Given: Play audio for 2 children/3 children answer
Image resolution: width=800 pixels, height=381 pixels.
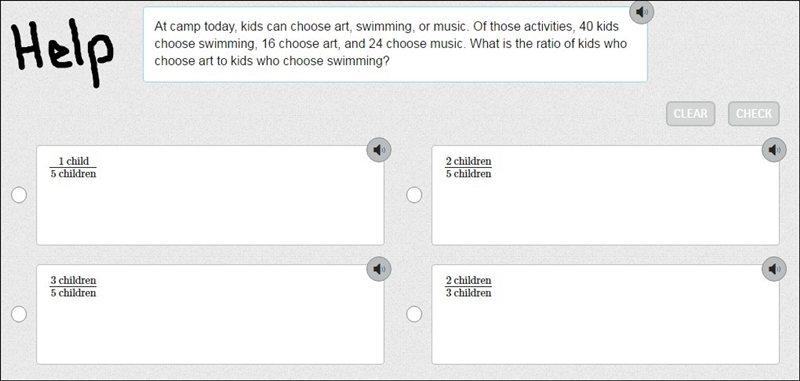Looking at the screenshot, I should [774, 269].
